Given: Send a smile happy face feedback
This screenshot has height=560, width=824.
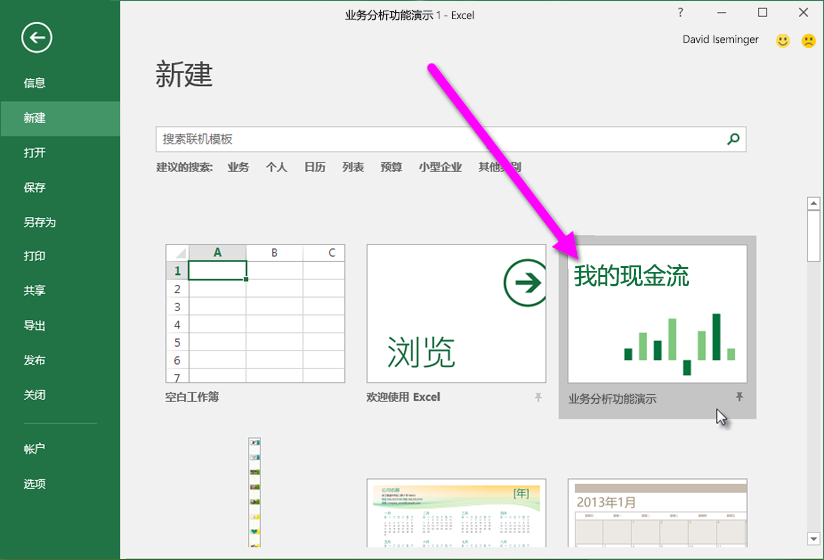Looking at the screenshot, I should pos(782,40).
